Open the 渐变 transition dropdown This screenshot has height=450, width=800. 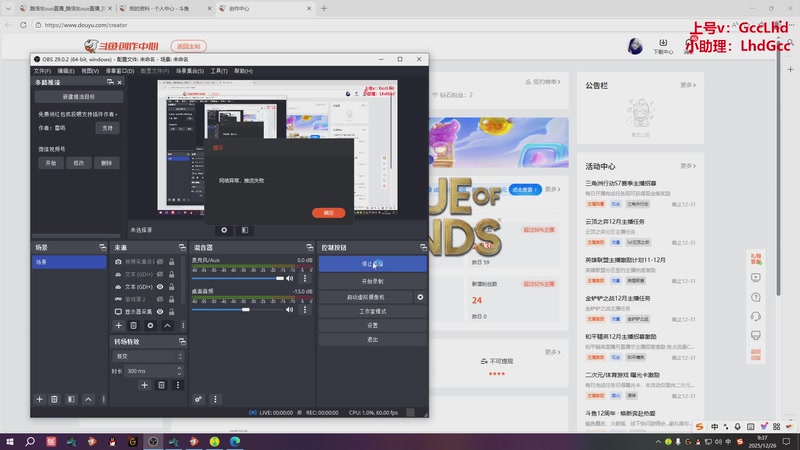[148, 356]
